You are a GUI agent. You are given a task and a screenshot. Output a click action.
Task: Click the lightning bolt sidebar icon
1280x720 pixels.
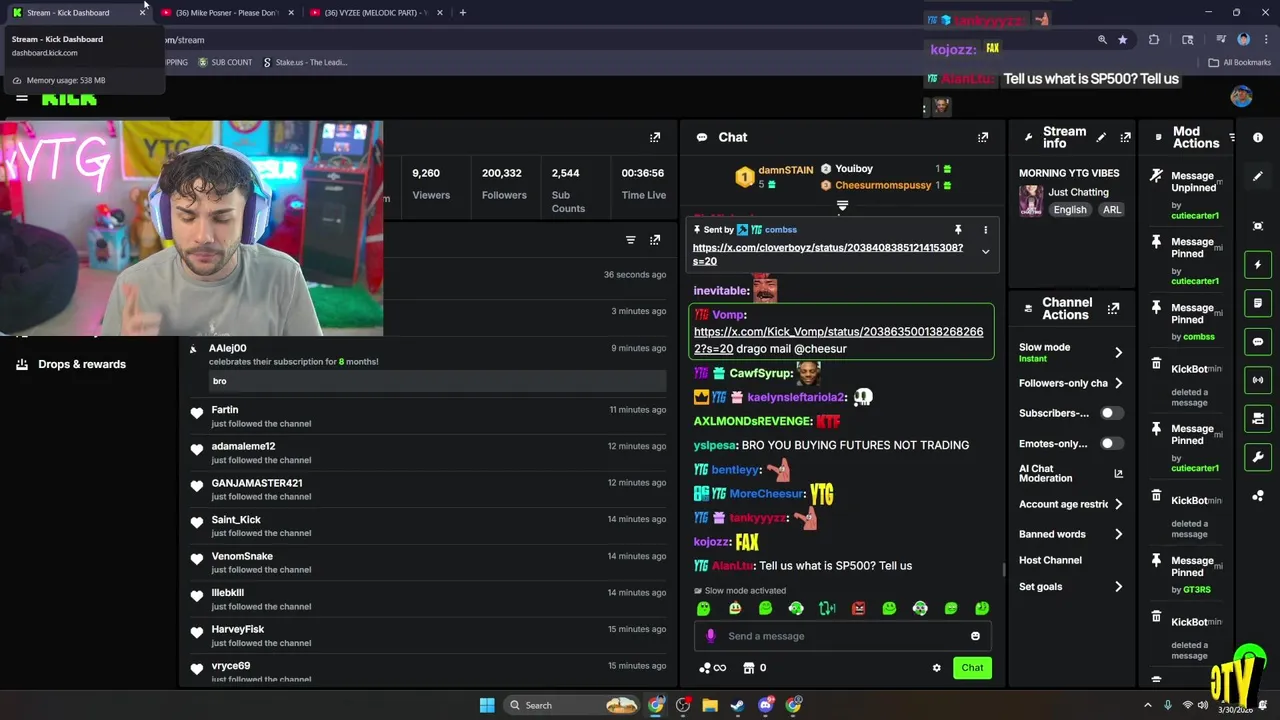pos(1258,265)
